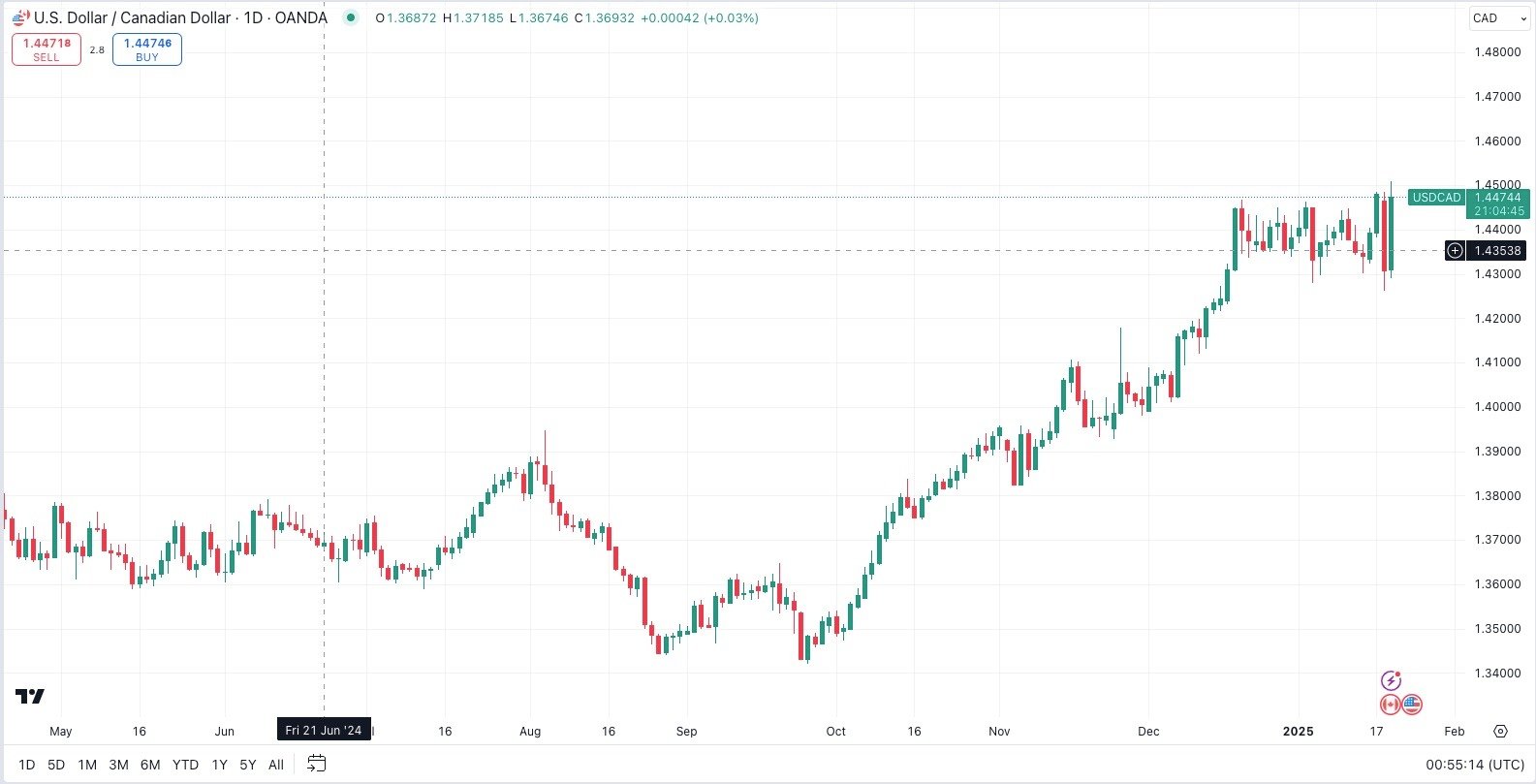The width and height of the screenshot is (1536, 784).
Task: Click the 1.42000 price axis label
Action: [x=1497, y=319]
